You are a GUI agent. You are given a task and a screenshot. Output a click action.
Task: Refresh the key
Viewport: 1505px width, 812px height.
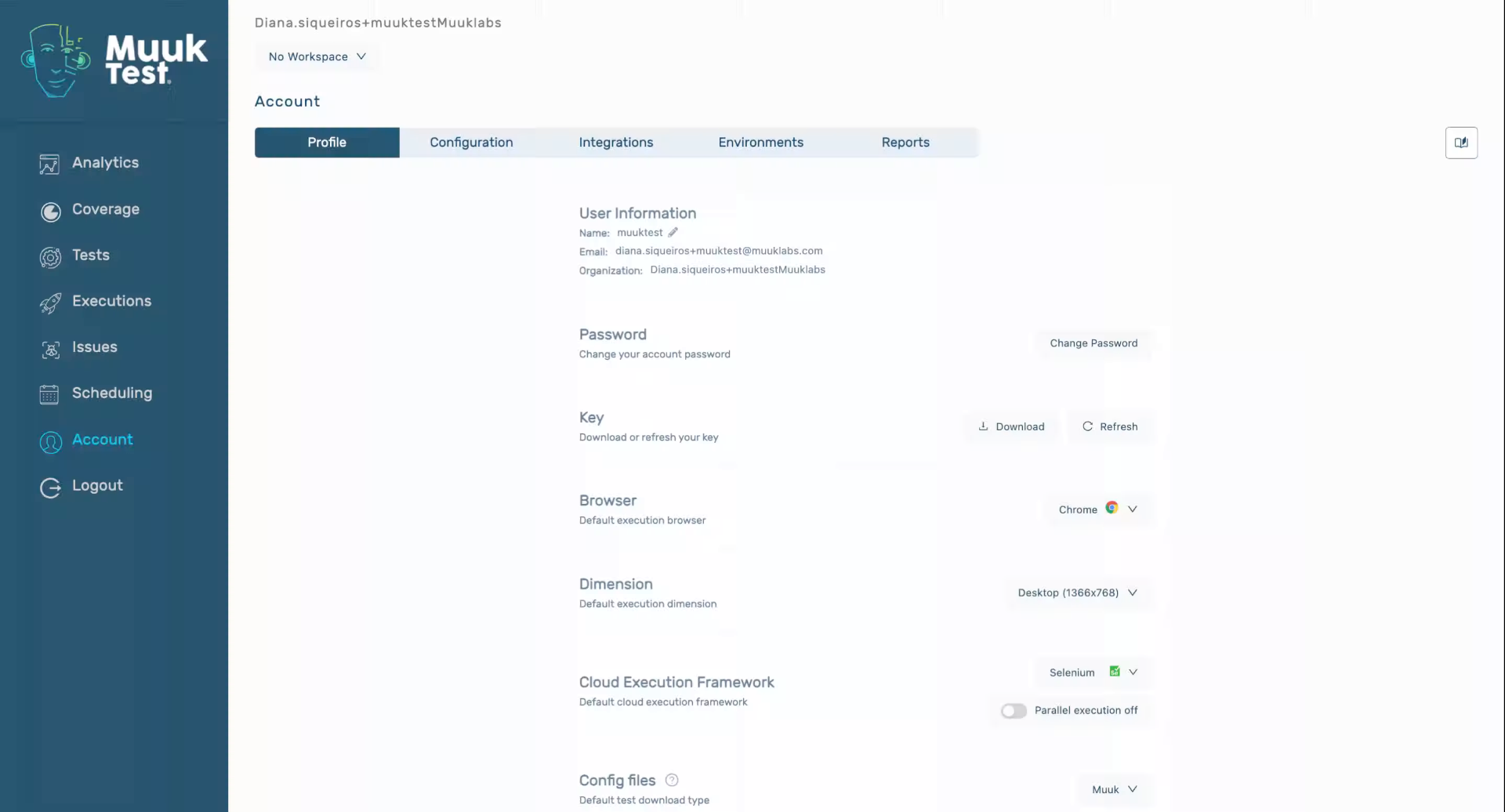(1110, 426)
